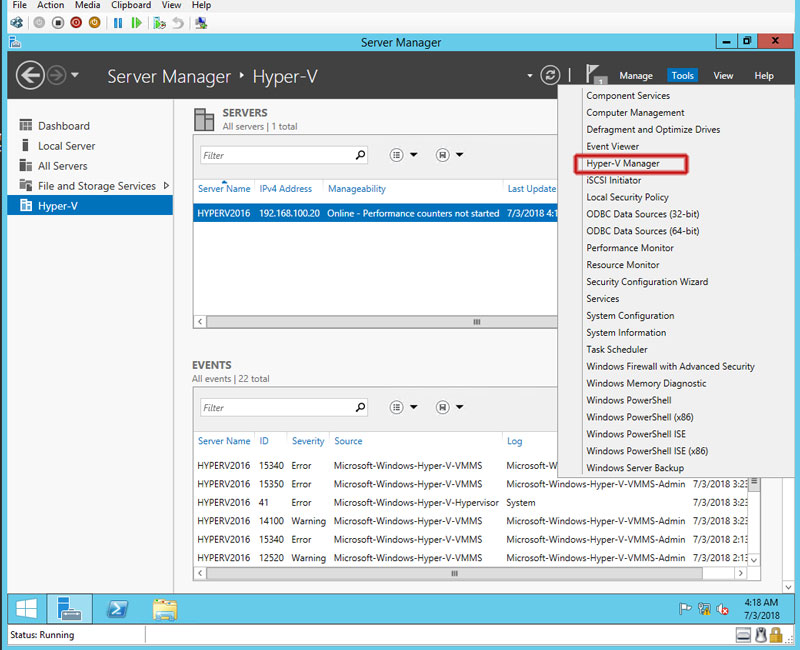Open the Windows Start button

pyautogui.click(x=27, y=609)
